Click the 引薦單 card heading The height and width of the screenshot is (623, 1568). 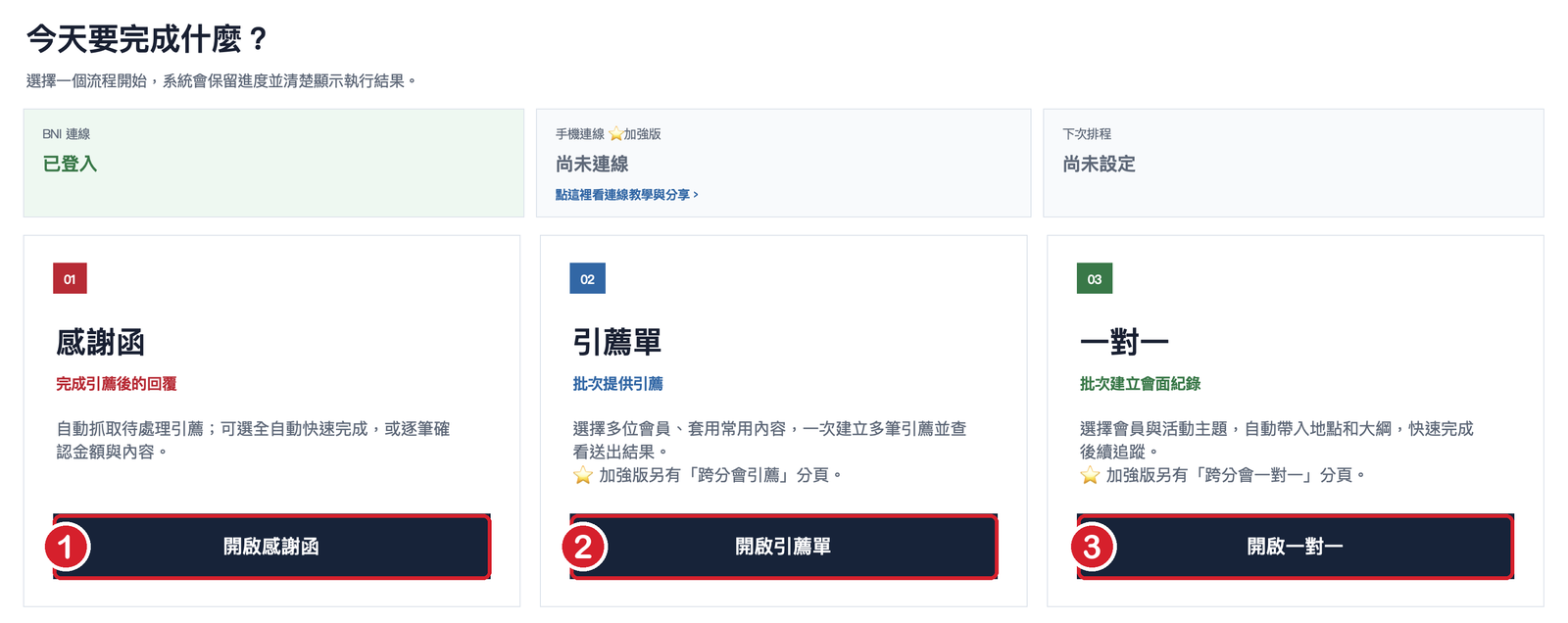tap(617, 343)
